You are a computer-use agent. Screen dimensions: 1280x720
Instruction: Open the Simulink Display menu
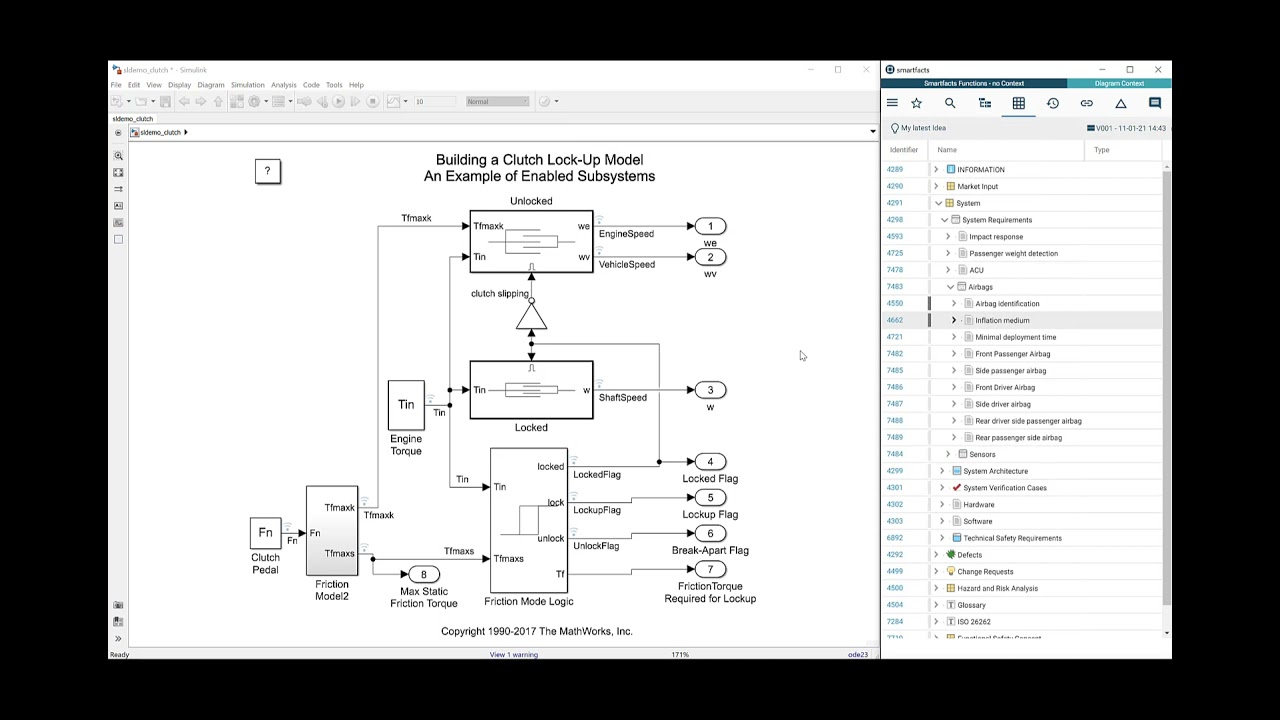pos(179,85)
